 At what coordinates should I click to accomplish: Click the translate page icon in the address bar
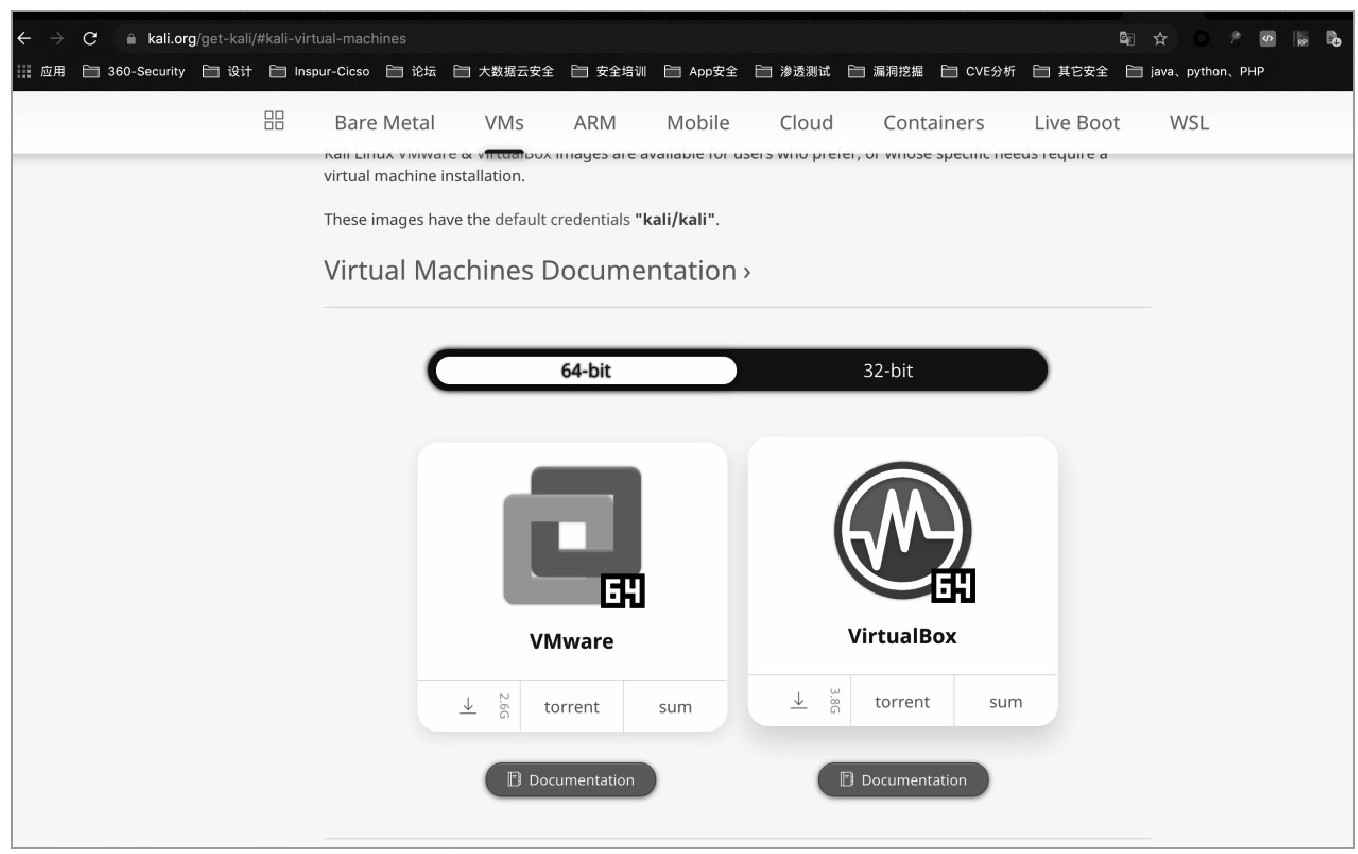1127,39
